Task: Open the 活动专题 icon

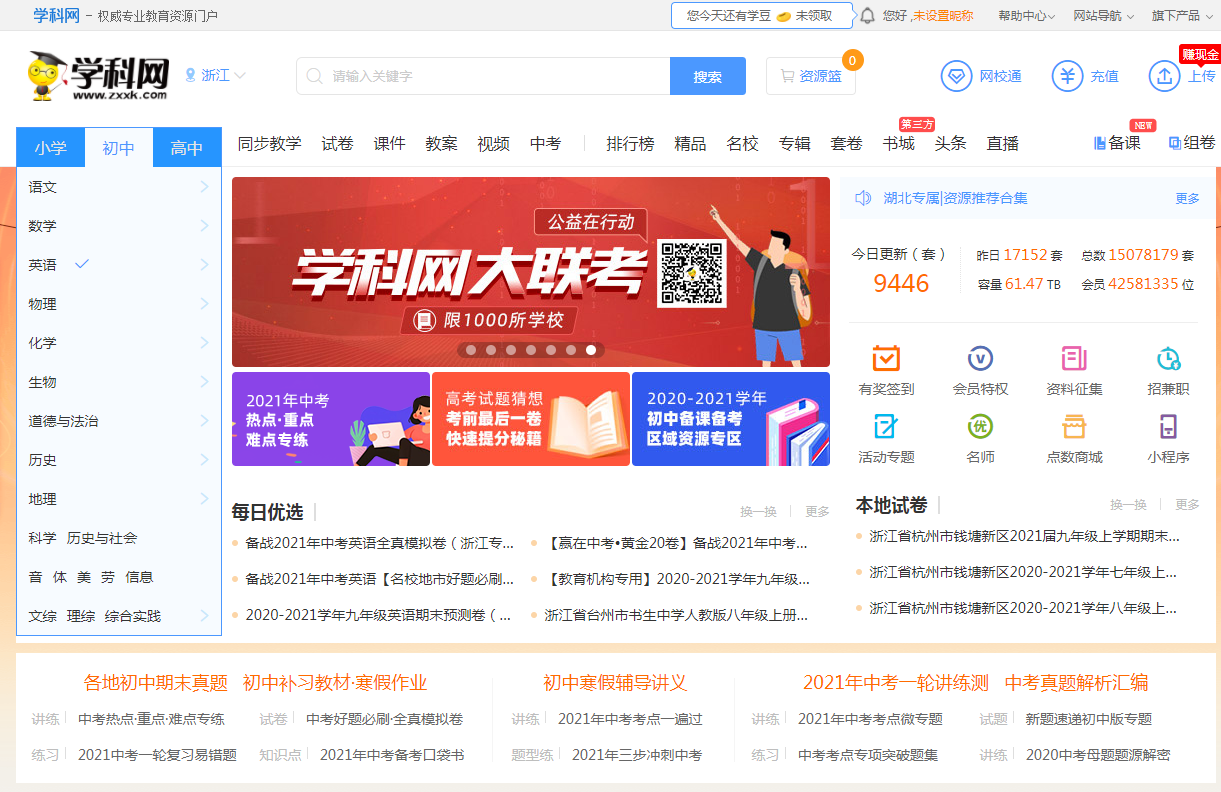Action: [x=886, y=426]
